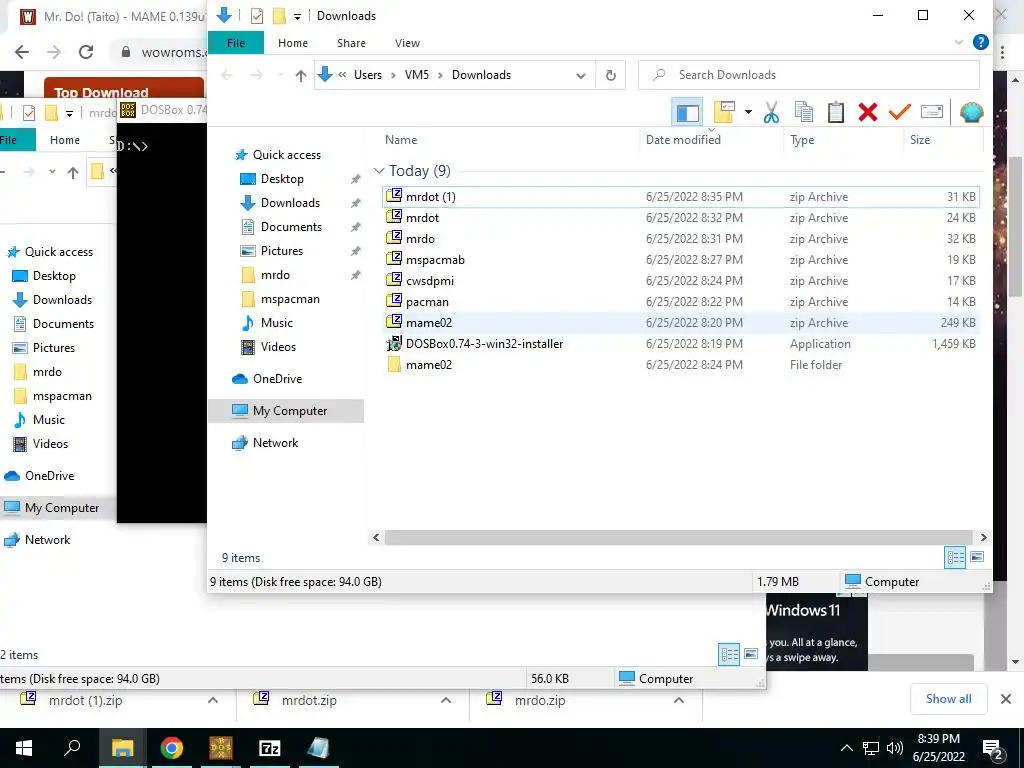Open the Share ribbon tab
The height and width of the screenshot is (768, 1024).
click(x=351, y=43)
